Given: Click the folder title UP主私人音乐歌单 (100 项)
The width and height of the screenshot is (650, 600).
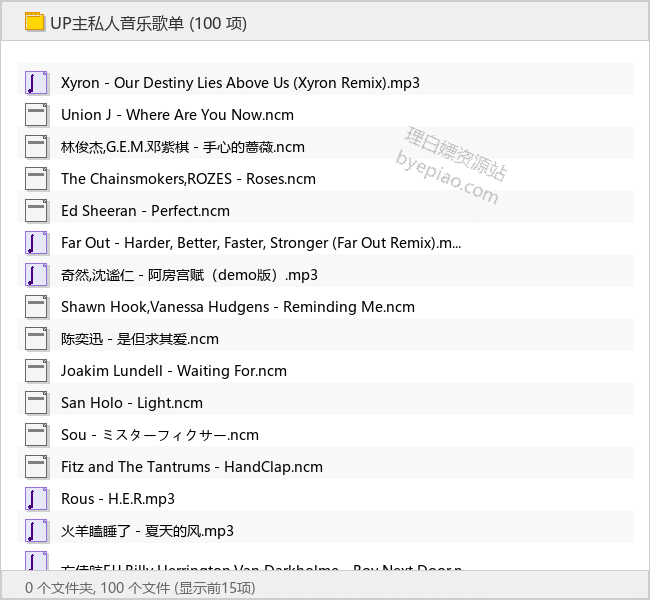Looking at the screenshot, I should point(148,23).
